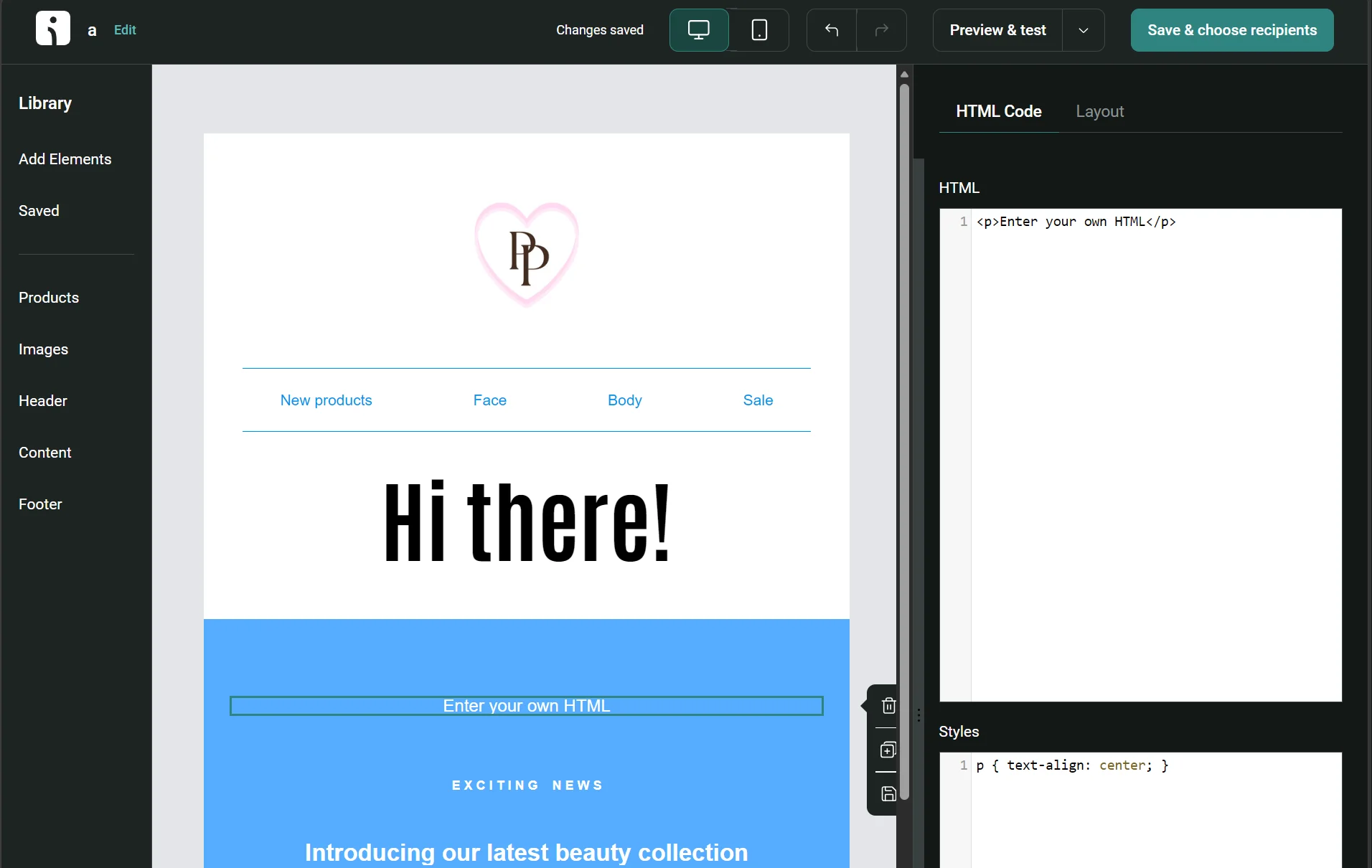
Task: Delete the selected HTML block
Action: click(x=888, y=706)
